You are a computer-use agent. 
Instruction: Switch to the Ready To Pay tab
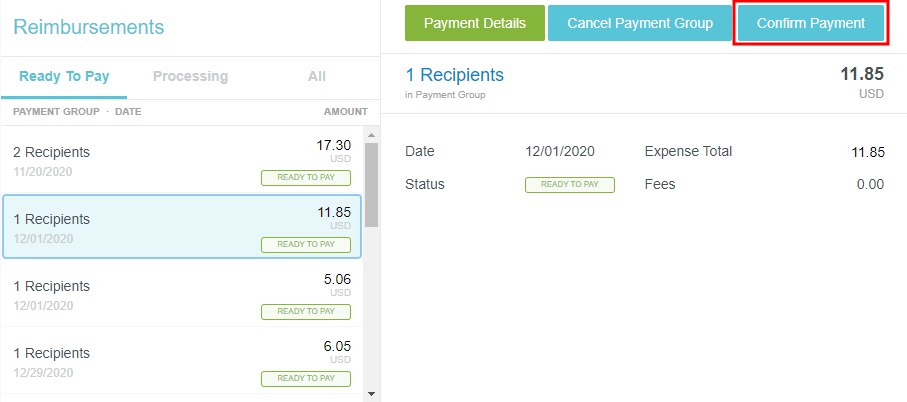(64, 76)
